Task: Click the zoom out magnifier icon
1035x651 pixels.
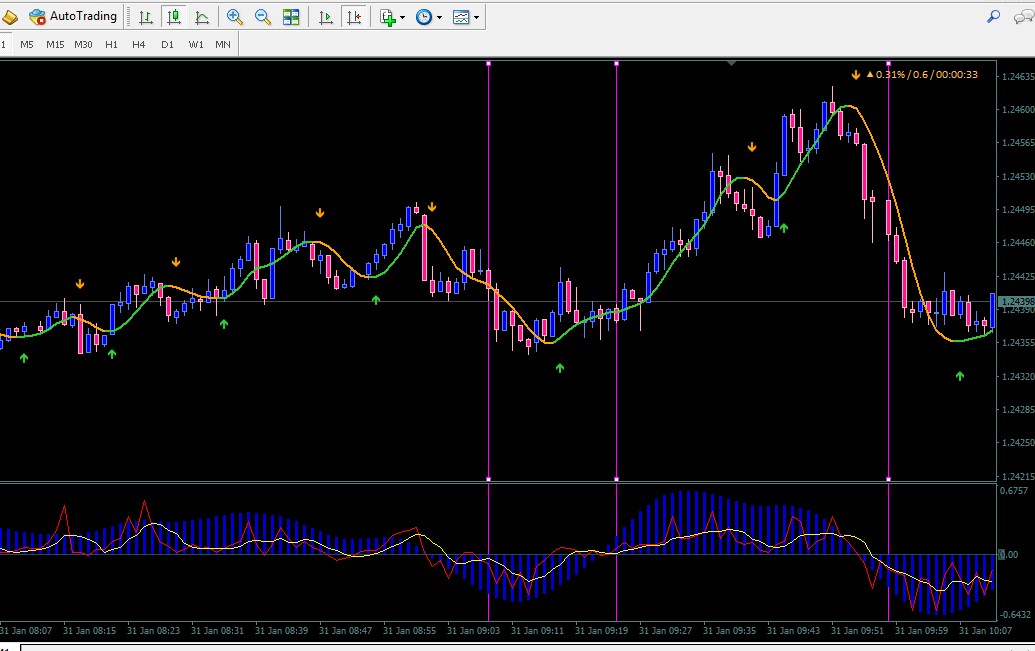Action: [x=263, y=17]
